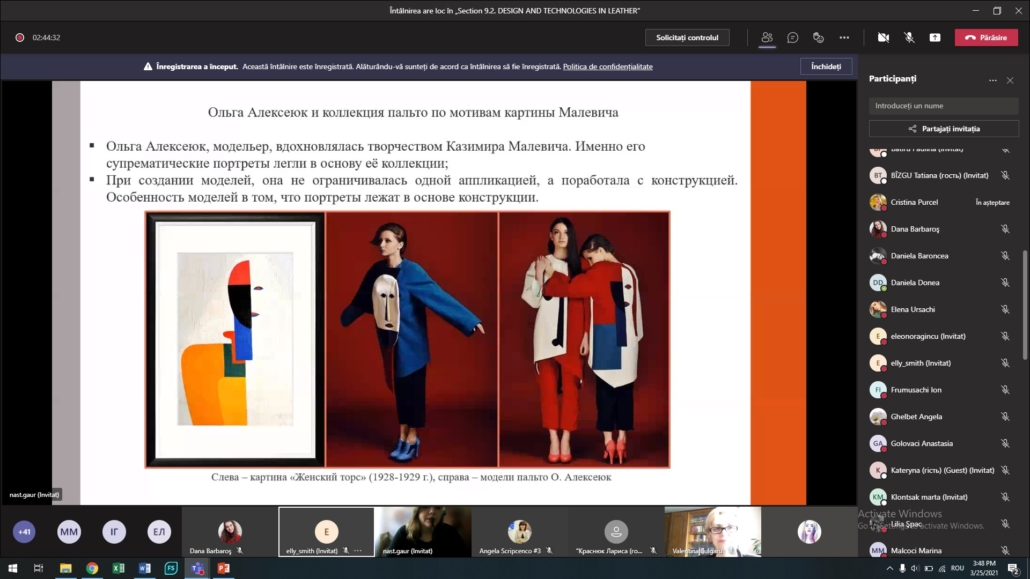This screenshot has height=579, width=1030.
Task: Open Windows notification center
Action: 1014,568
